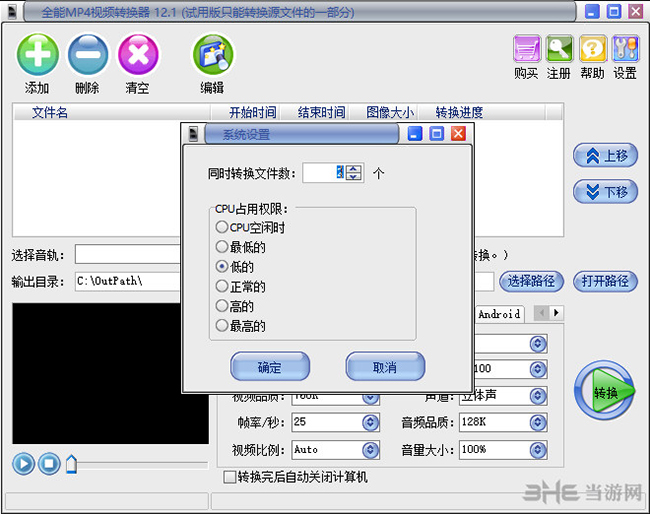
Task: Click the Buy (购买) cart icon
Action: tap(526, 49)
